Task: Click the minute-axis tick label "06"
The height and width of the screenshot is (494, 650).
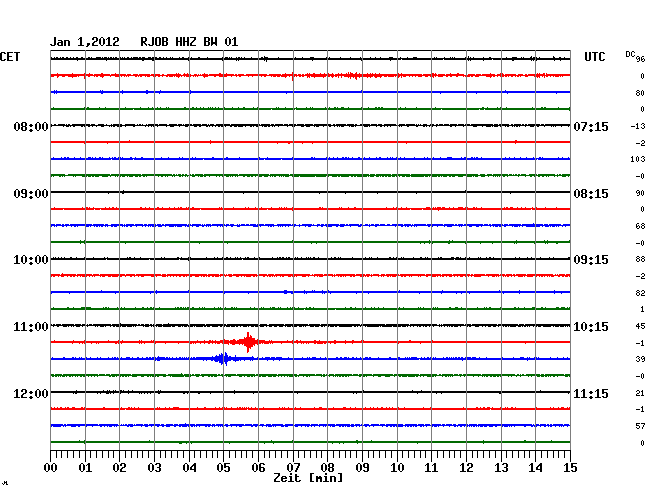Action: click(x=258, y=467)
